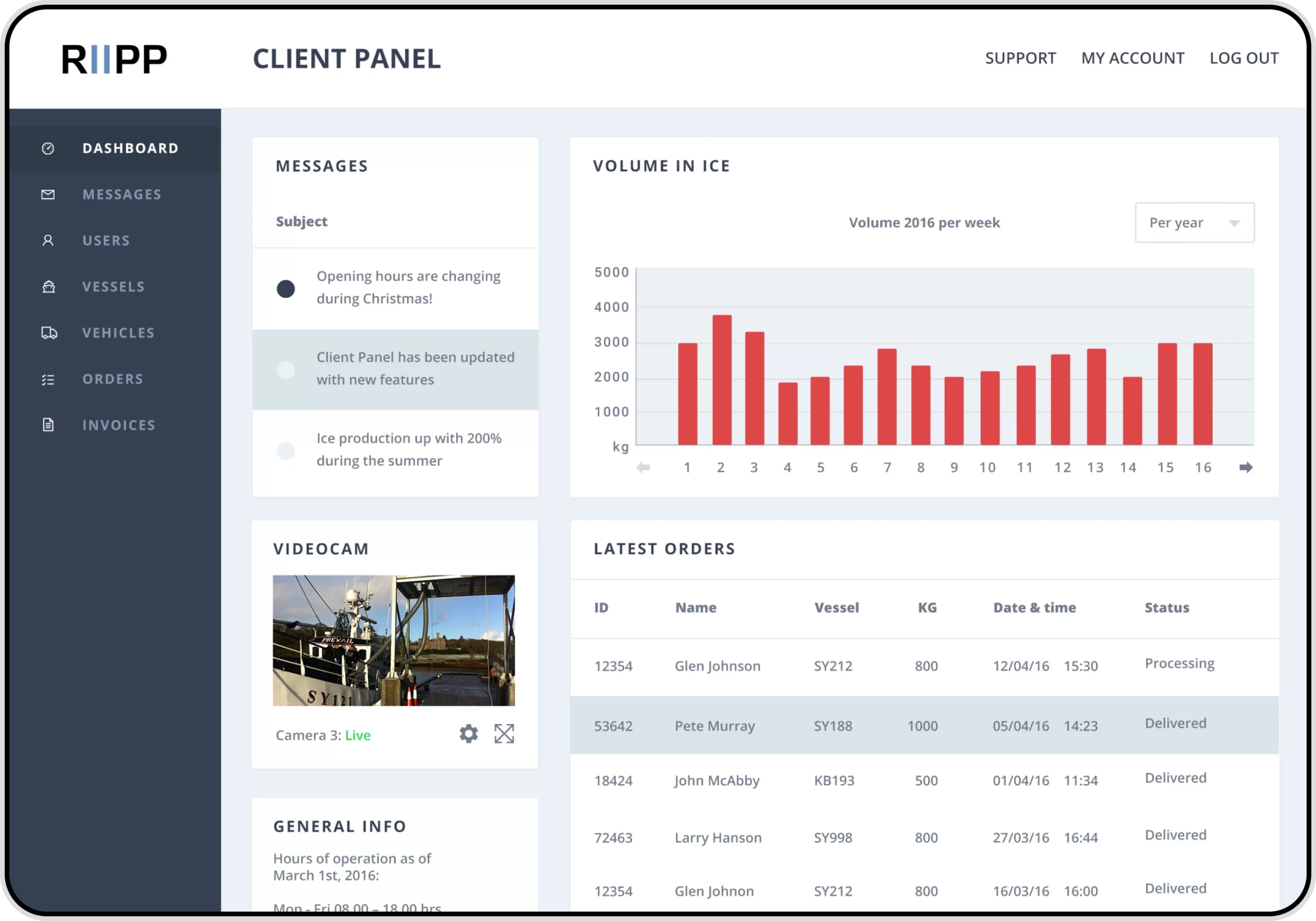Open Support in the top navigation

pyautogui.click(x=1020, y=59)
